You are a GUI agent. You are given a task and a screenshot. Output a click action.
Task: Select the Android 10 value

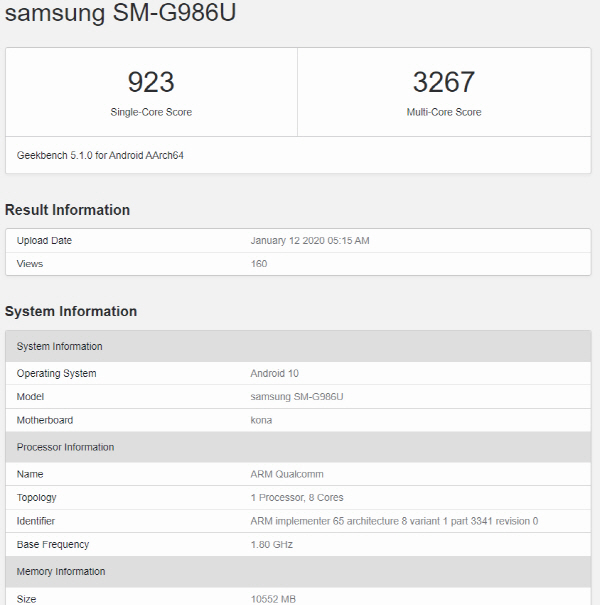(274, 373)
